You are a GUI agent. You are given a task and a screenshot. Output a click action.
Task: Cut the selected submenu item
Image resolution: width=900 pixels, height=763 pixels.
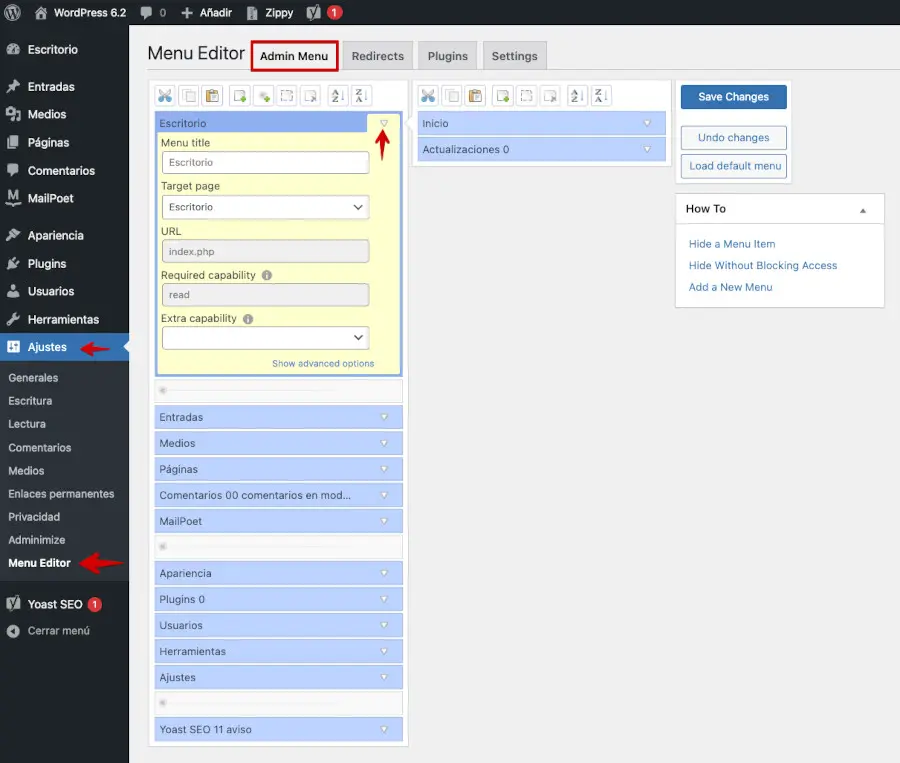[428, 96]
